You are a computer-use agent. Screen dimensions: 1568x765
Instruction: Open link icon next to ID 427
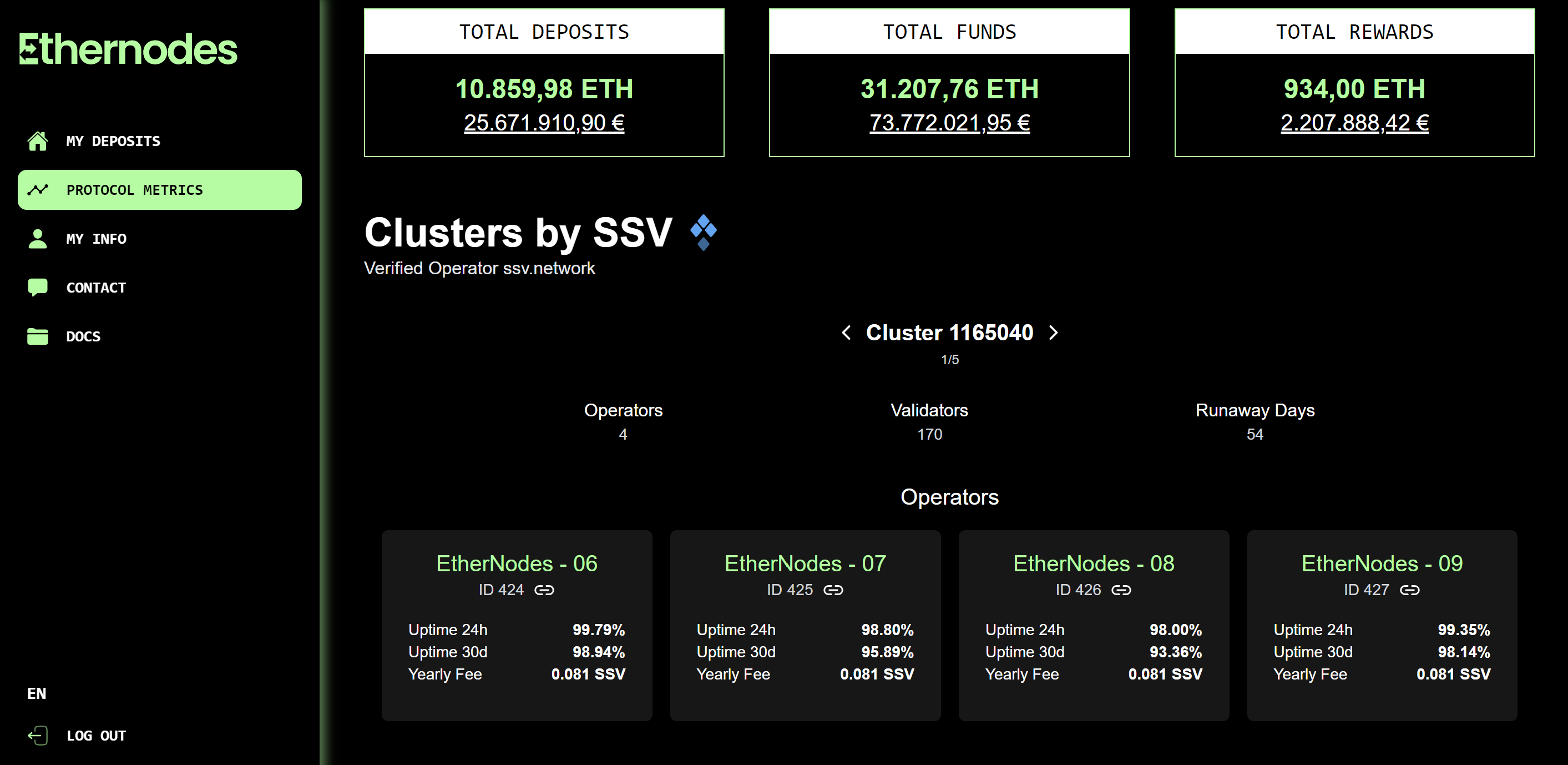click(1410, 590)
